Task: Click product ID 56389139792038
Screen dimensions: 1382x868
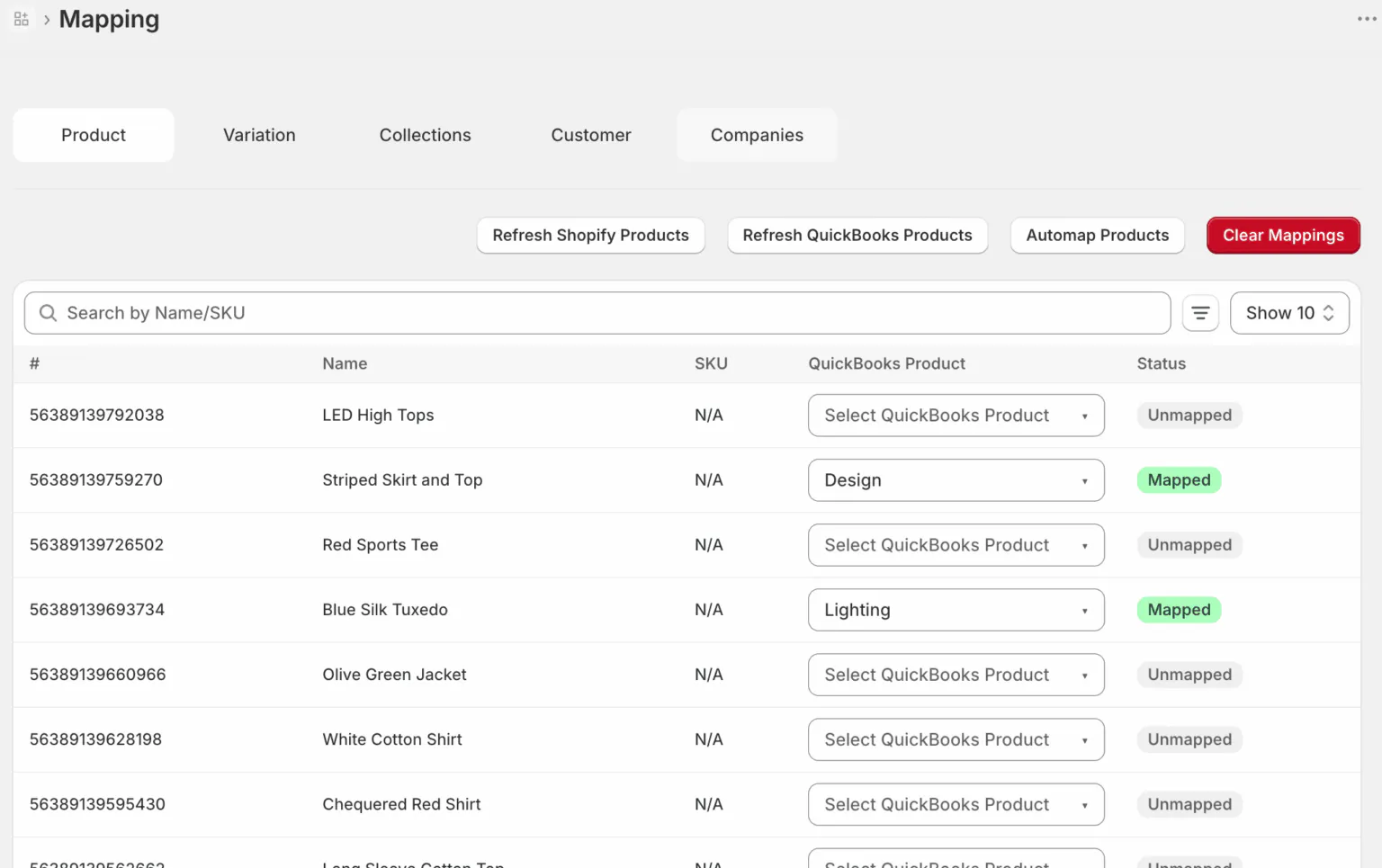Action: (97, 416)
